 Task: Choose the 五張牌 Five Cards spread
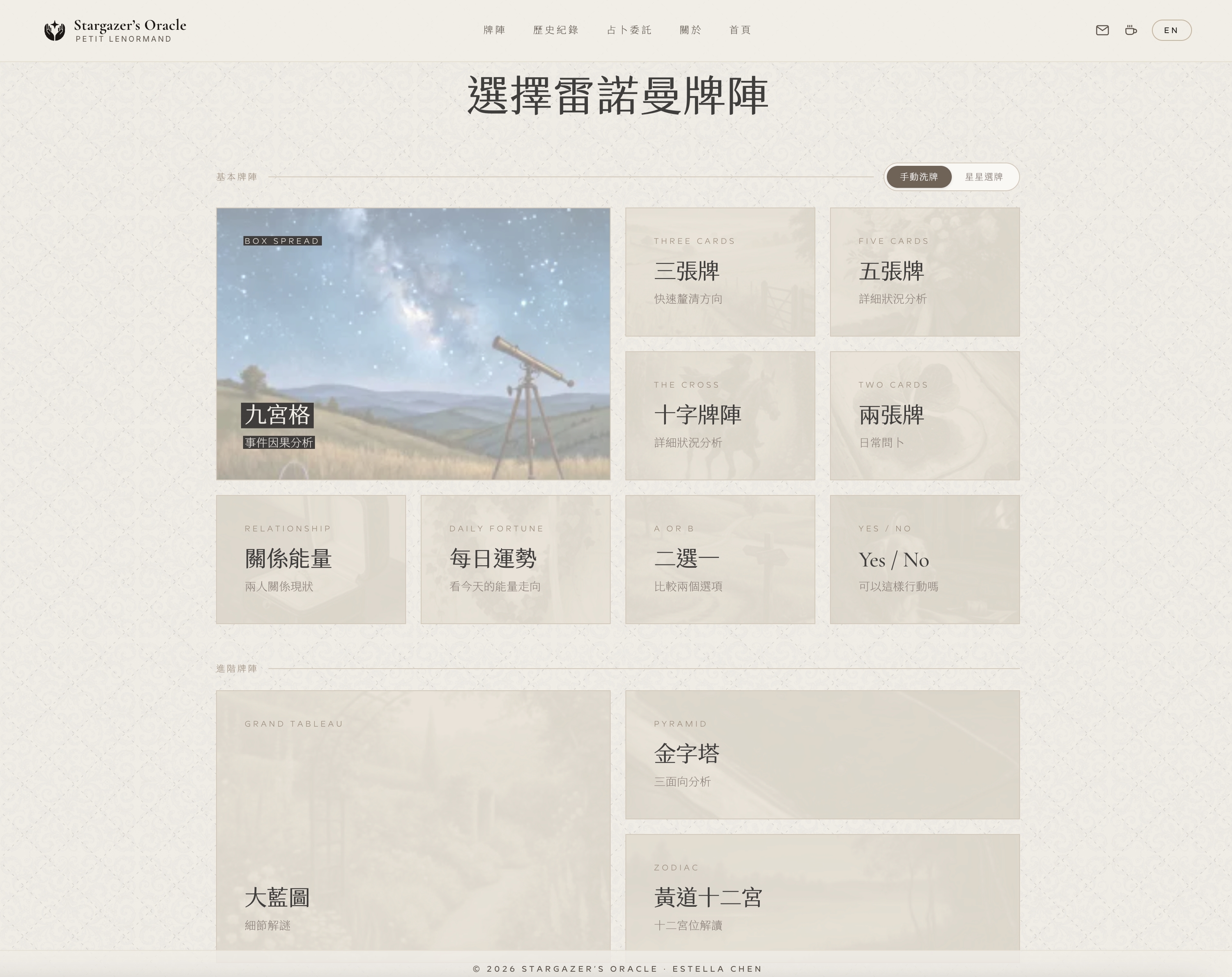pyautogui.click(x=924, y=272)
